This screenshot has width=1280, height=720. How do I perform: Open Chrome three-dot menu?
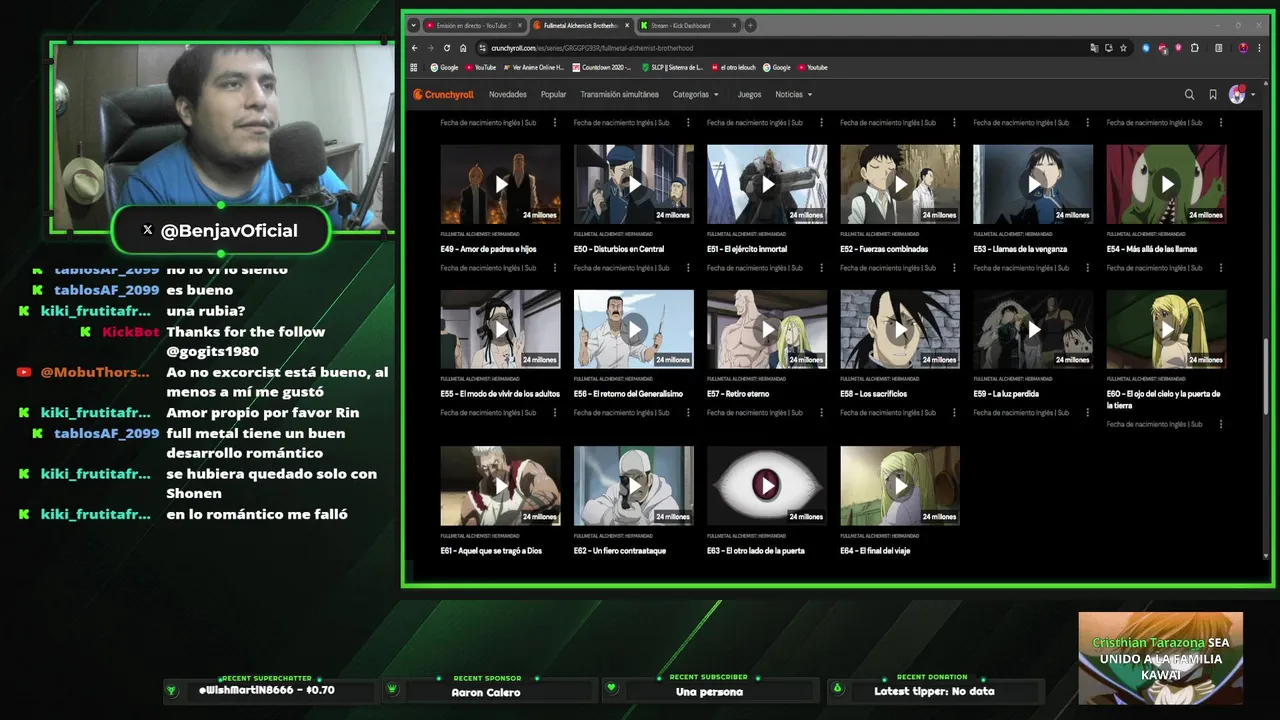tap(1258, 47)
